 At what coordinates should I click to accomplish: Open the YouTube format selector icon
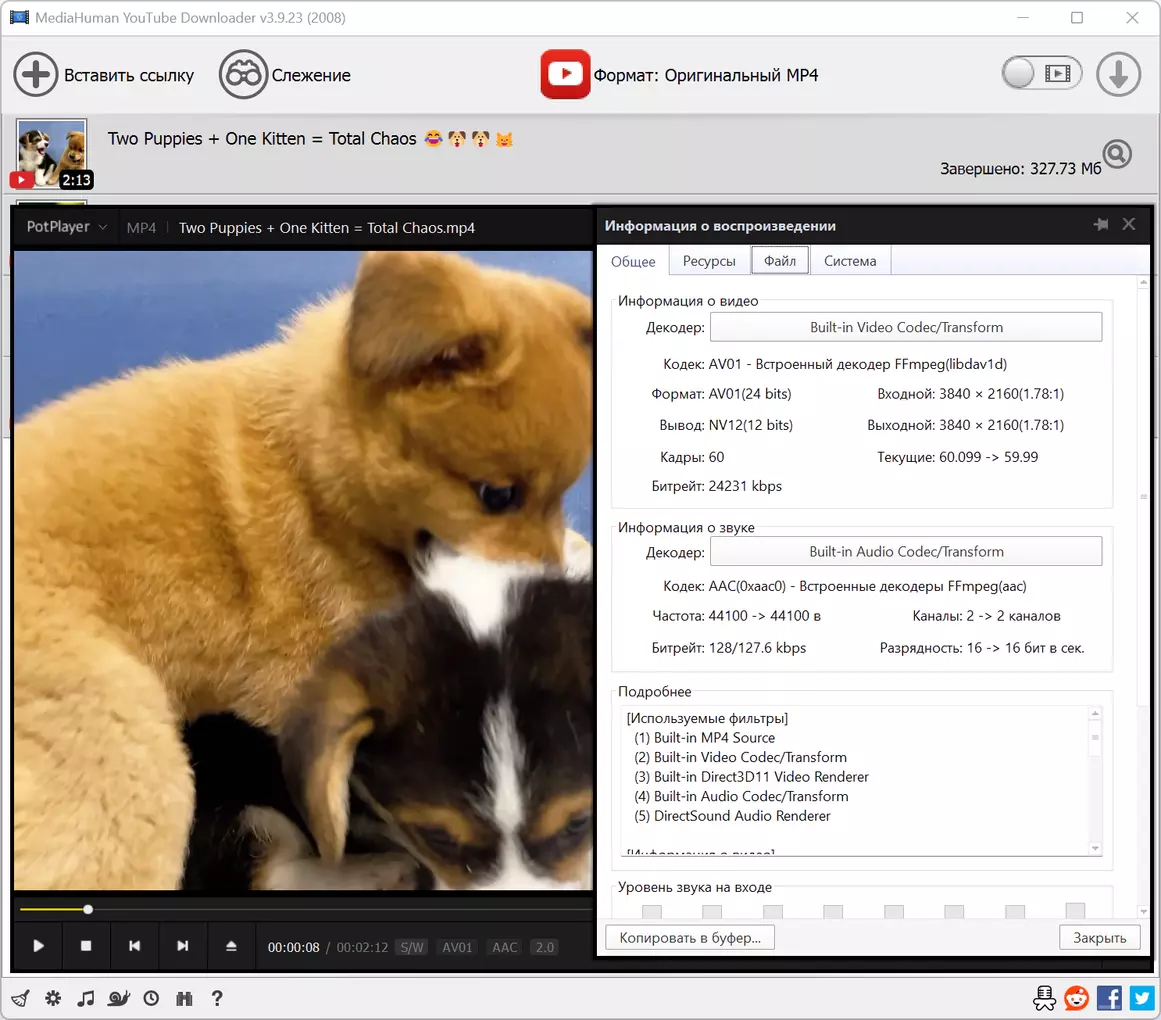[565, 74]
